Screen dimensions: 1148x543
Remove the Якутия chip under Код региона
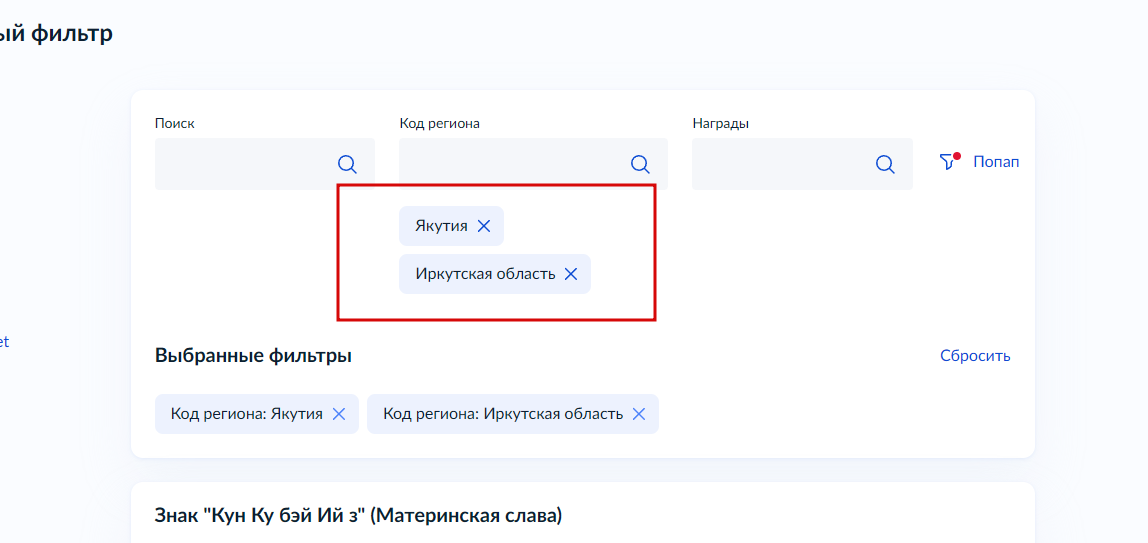point(484,226)
